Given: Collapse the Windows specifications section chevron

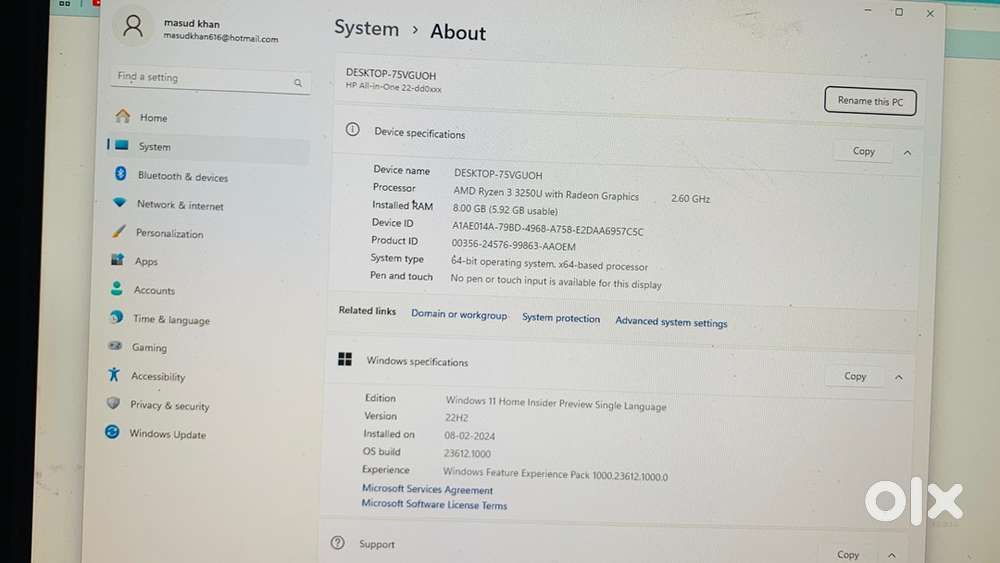Looking at the screenshot, I should pos(899,377).
